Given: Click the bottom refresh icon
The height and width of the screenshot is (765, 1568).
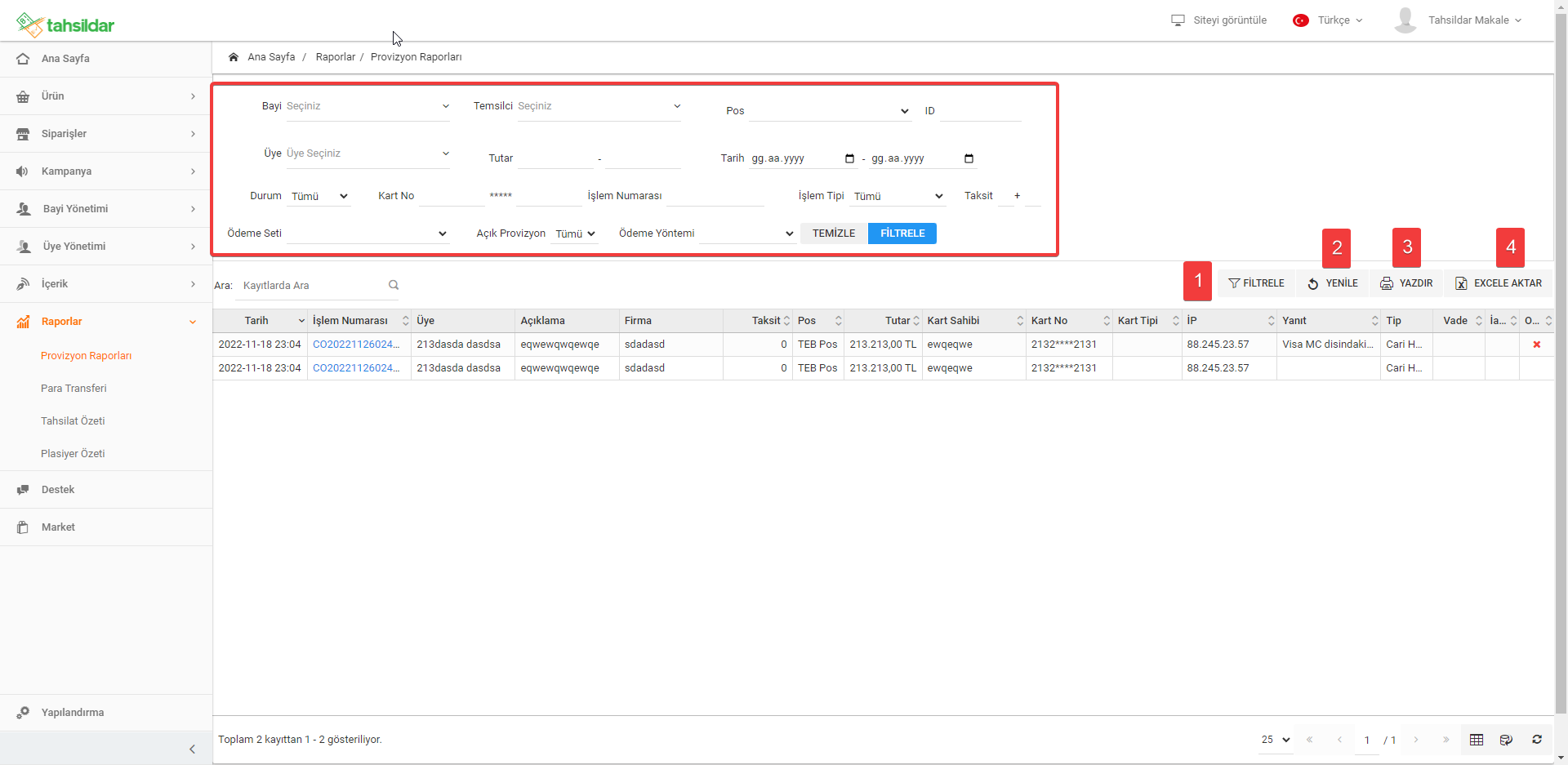Looking at the screenshot, I should coord(1537,740).
